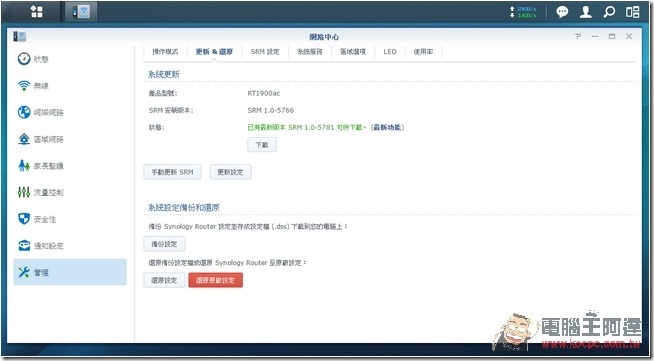Click the search magnifier icon
654x361 pixels.
(609, 12)
